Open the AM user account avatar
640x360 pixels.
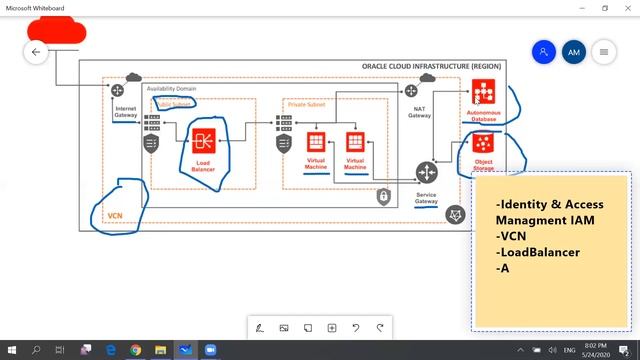pyautogui.click(x=574, y=52)
